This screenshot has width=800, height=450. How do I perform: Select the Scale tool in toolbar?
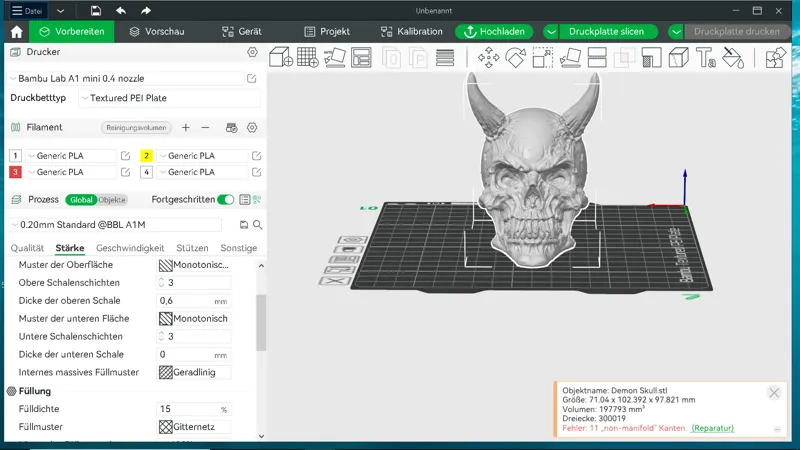click(x=542, y=57)
